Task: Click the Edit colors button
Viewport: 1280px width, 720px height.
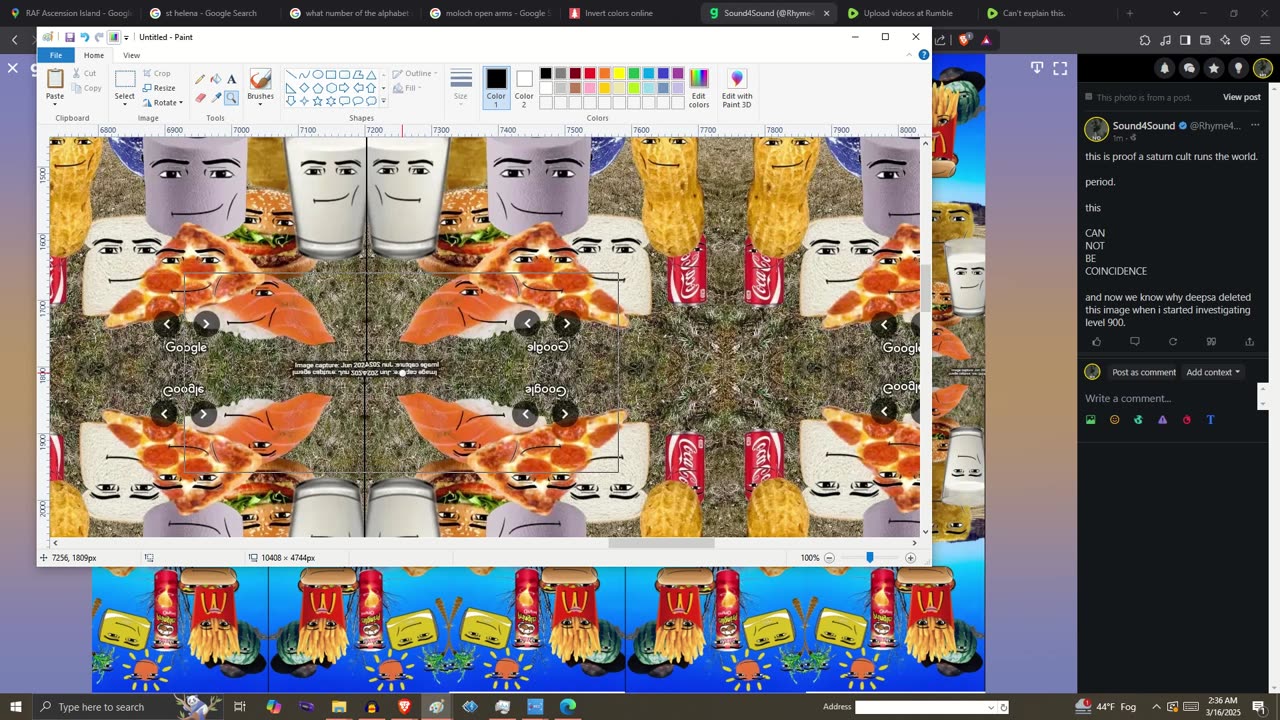Action: pos(699,89)
